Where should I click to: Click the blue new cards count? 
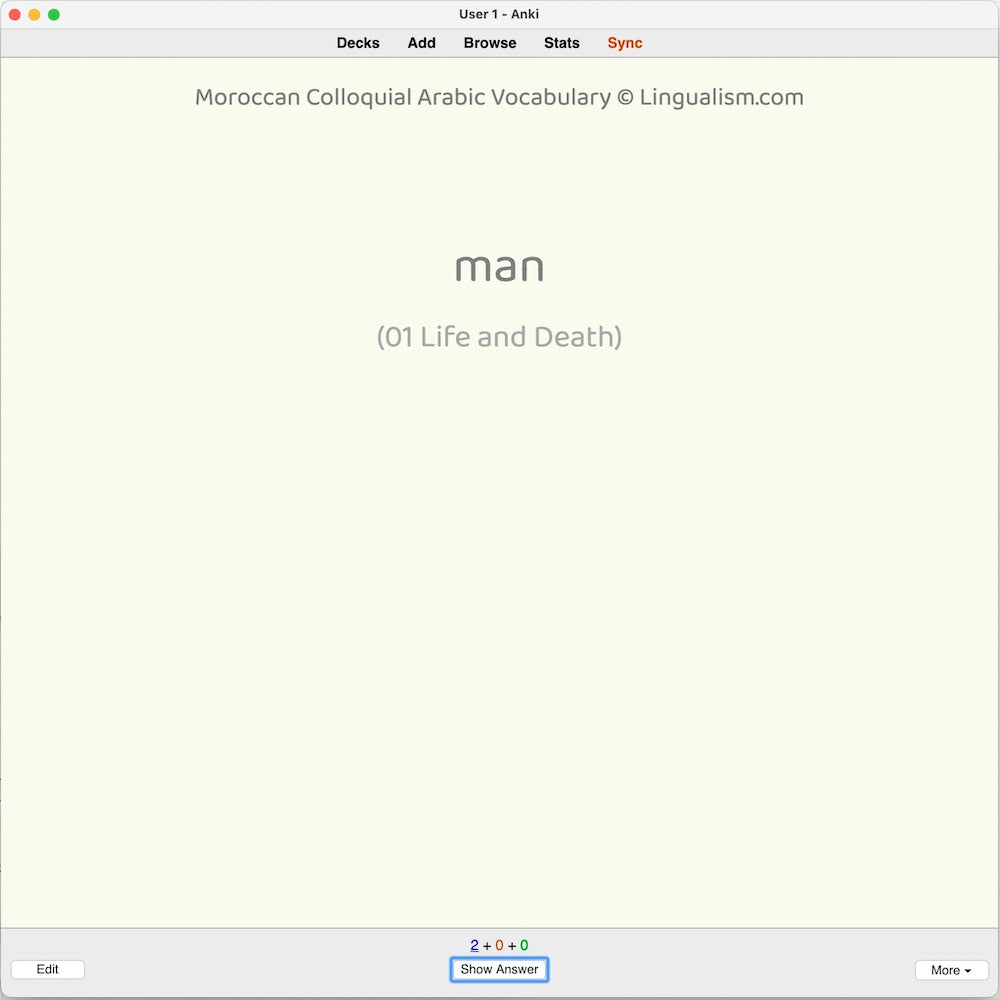coord(473,944)
